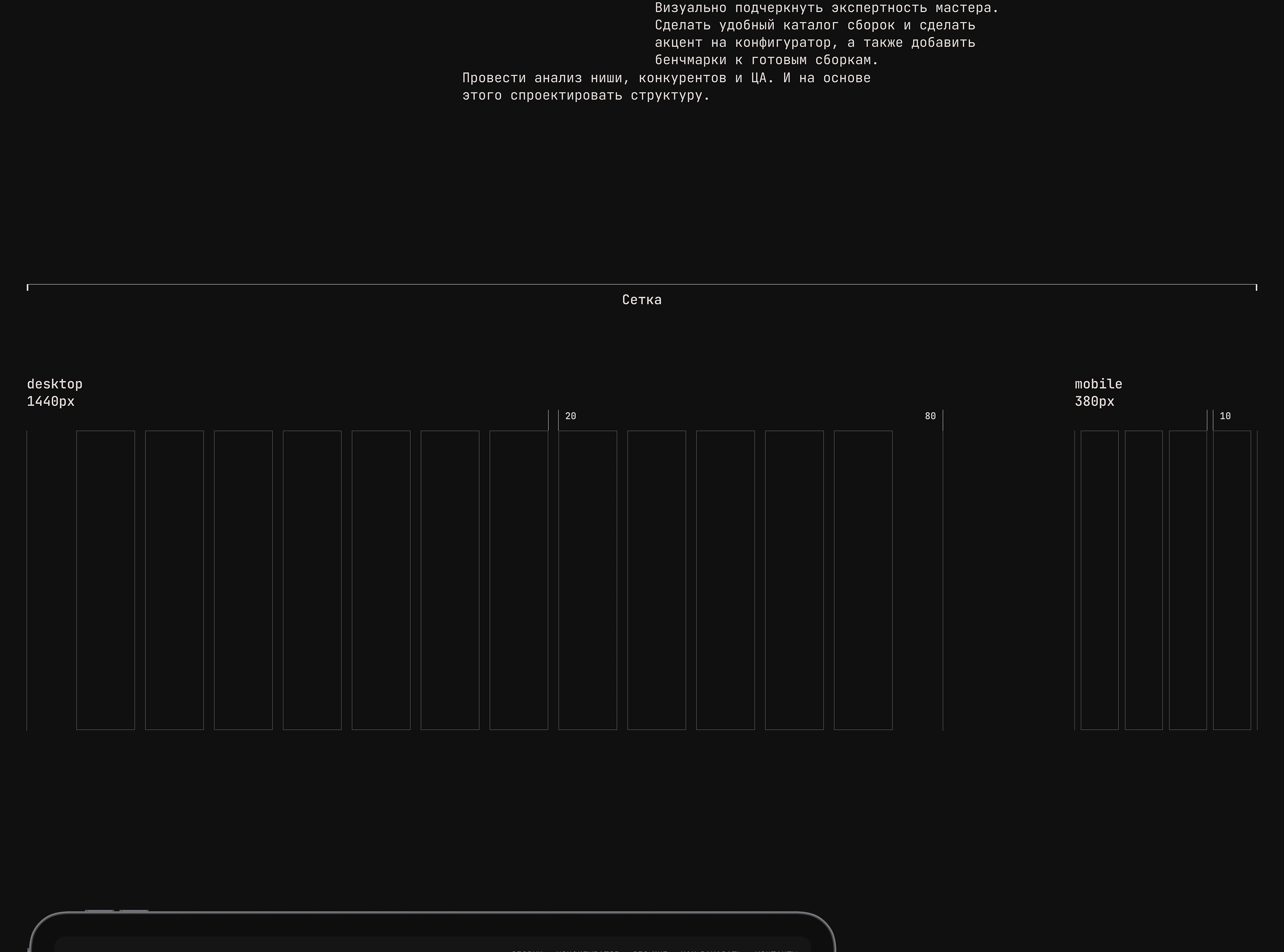This screenshot has width=1284, height=952.
Task: Click the seventh desktop grid column
Action: pyautogui.click(x=519, y=580)
